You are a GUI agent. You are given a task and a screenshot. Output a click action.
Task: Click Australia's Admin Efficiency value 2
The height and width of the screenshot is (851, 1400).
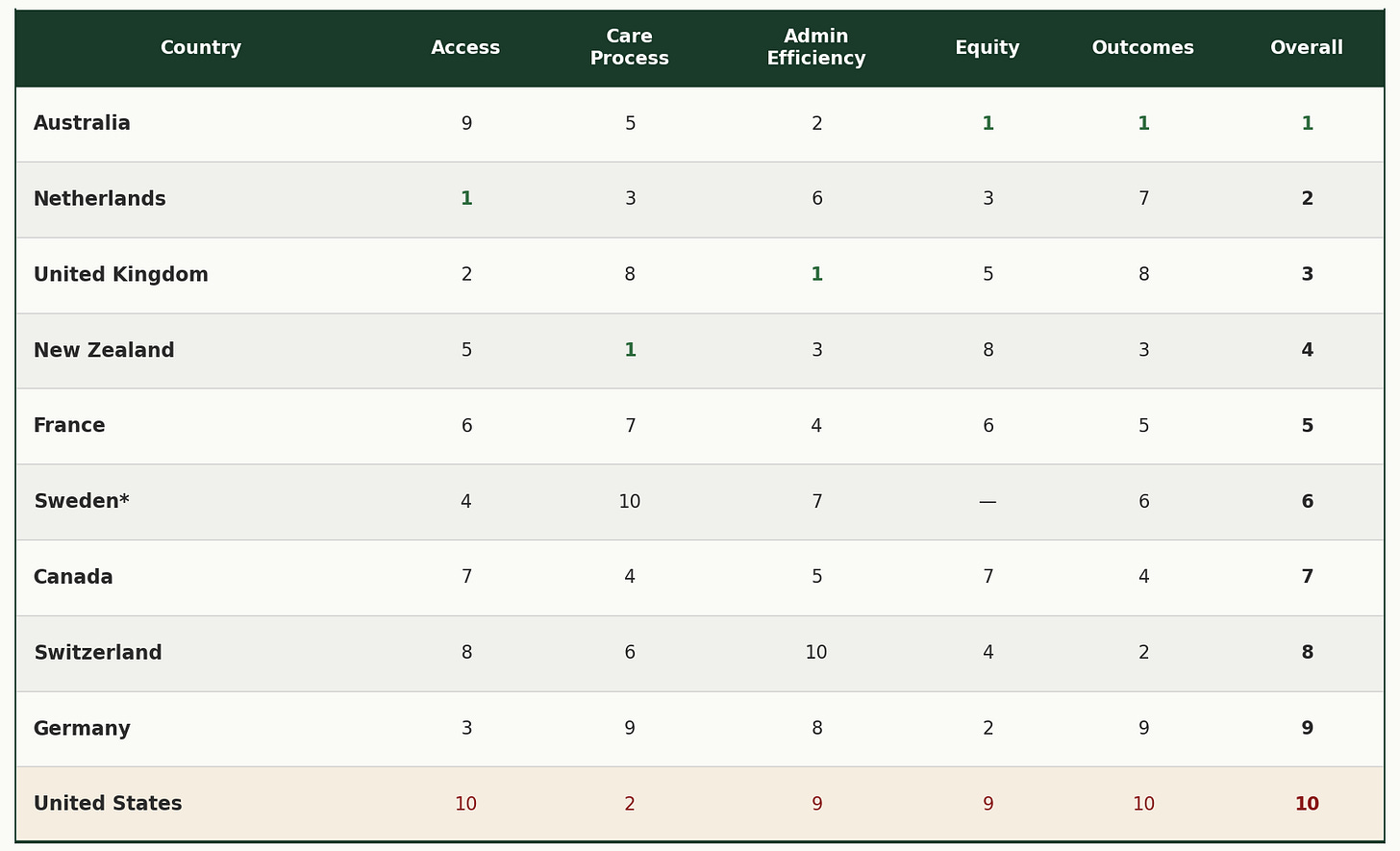click(816, 123)
